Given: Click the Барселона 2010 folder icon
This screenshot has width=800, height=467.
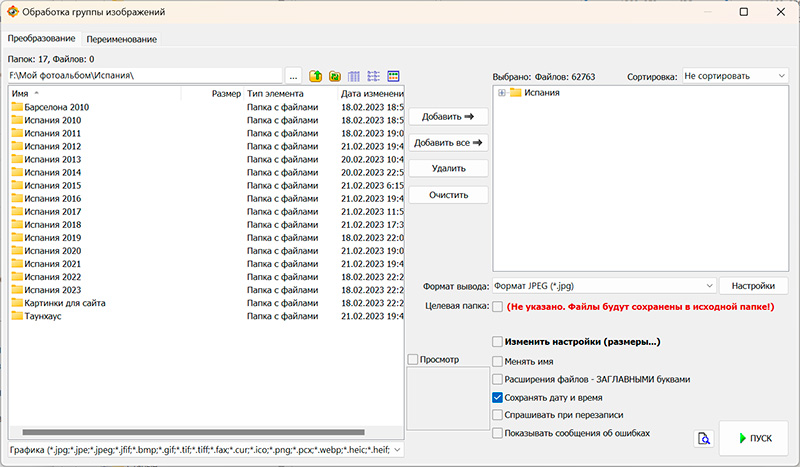Looking at the screenshot, I should pyautogui.click(x=16, y=107).
